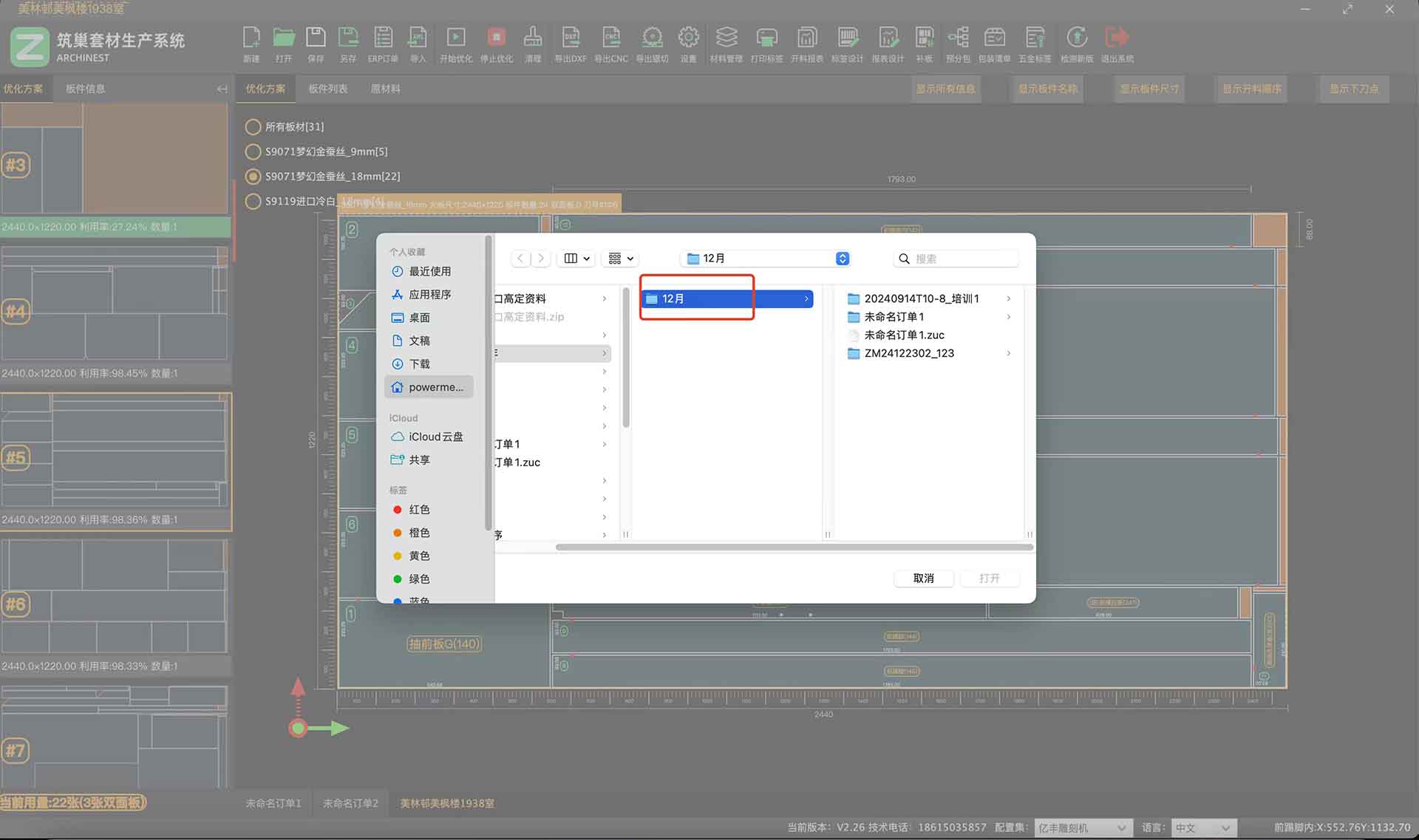Select S9071梦幻金蚕丝_9mm[5] radio option
Image resolution: width=1419 pixels, height=840 pixels.
(x=253, y=152)
